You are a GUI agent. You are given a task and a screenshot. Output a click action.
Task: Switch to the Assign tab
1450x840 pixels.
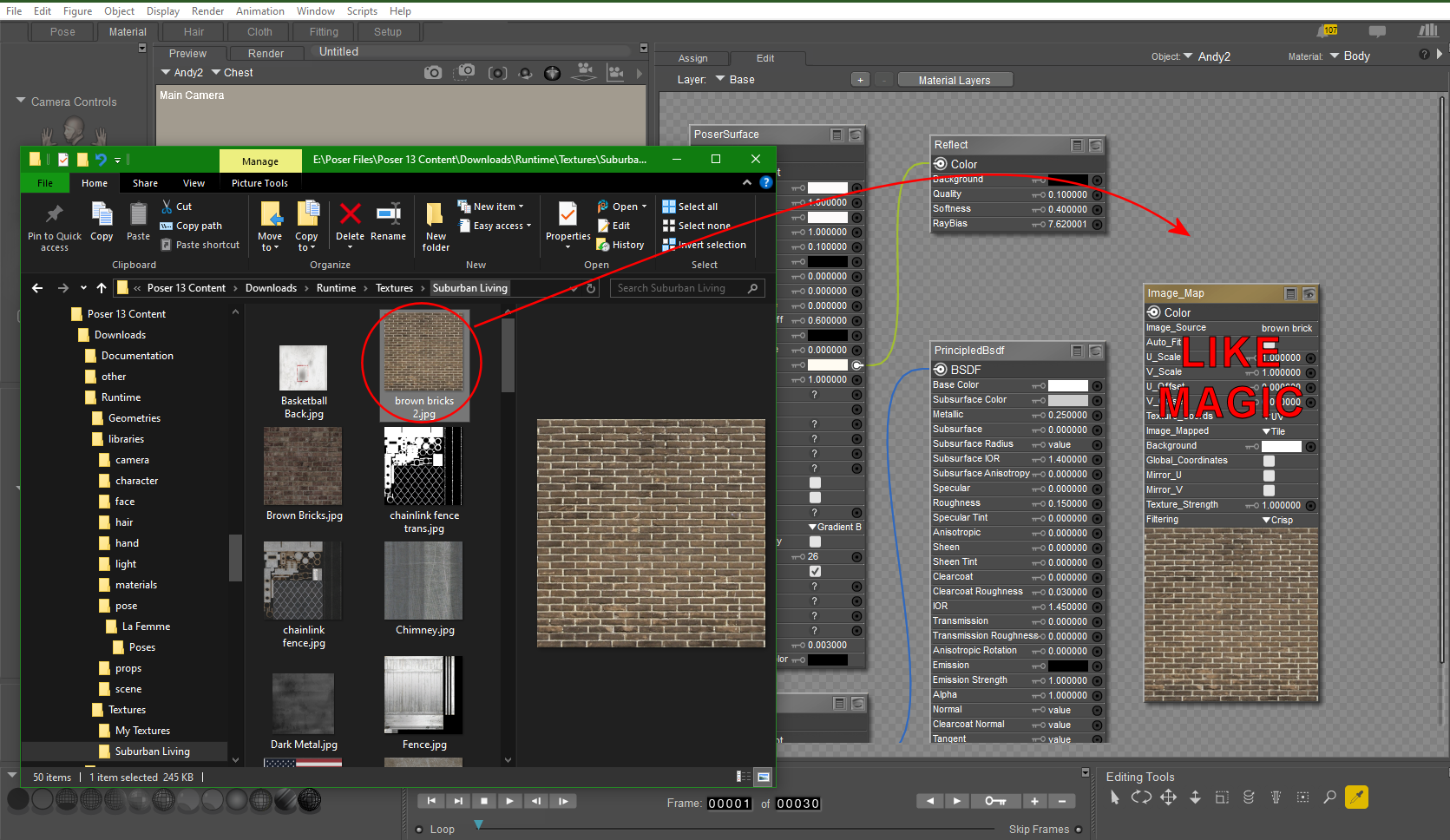click(x=693, y=58)
